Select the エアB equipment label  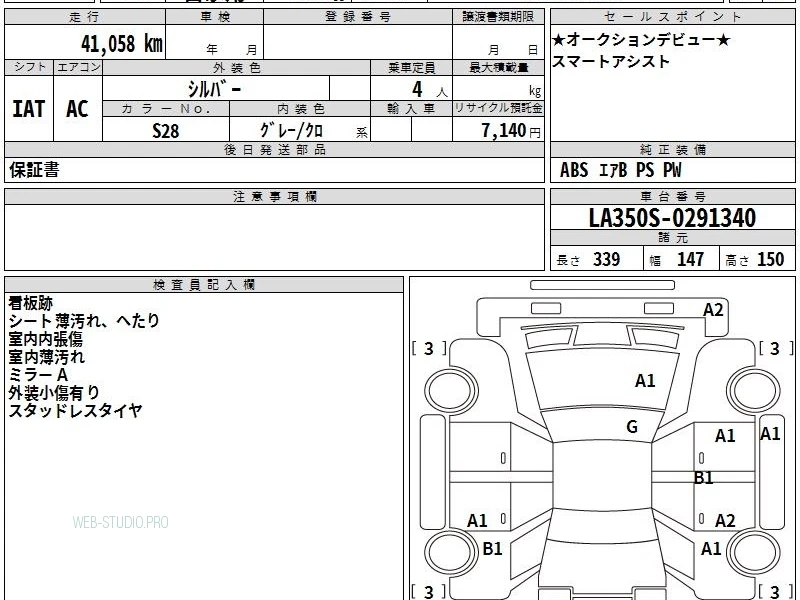click(x=613, y=170)
